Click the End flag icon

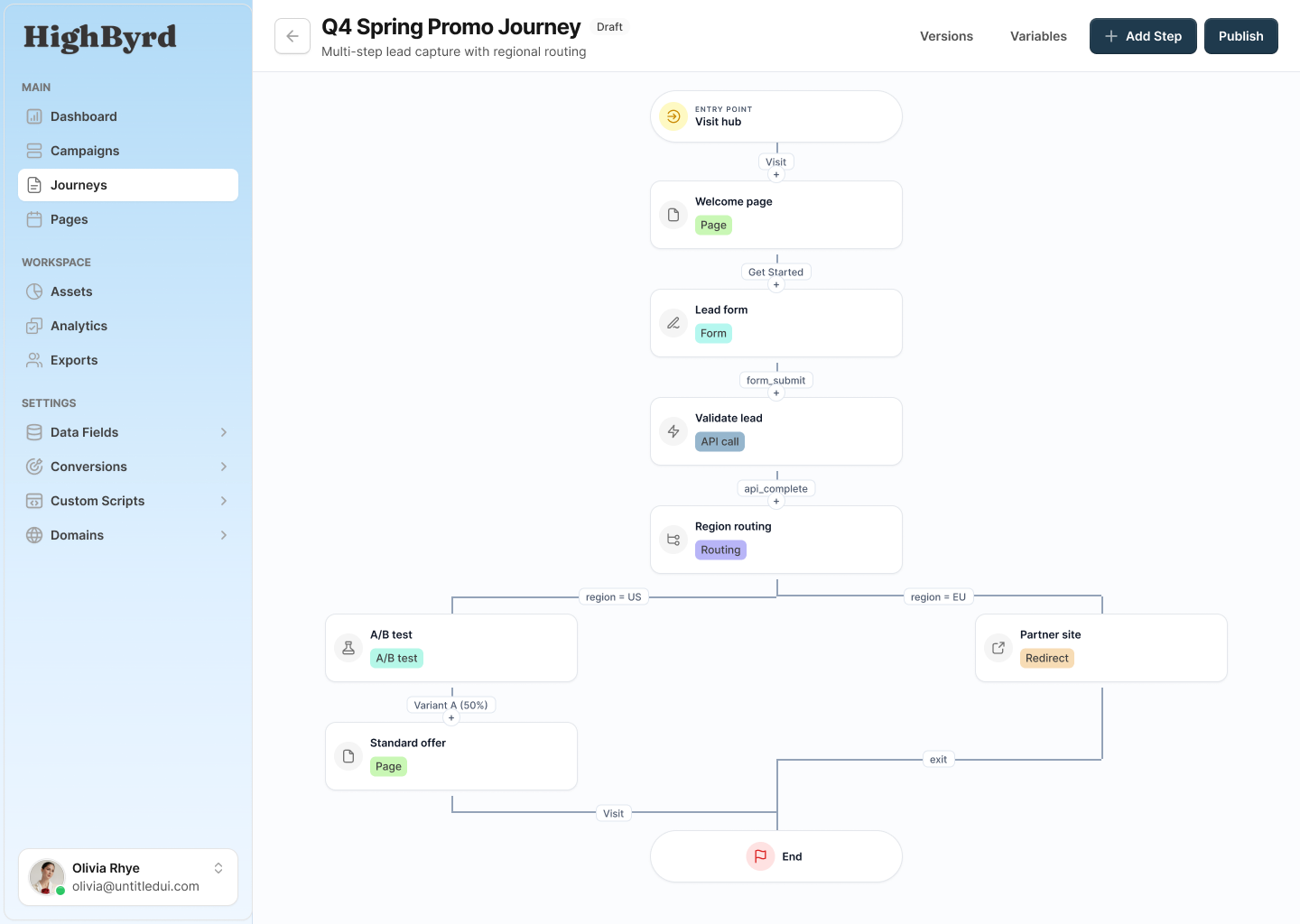tap(760, 856)
